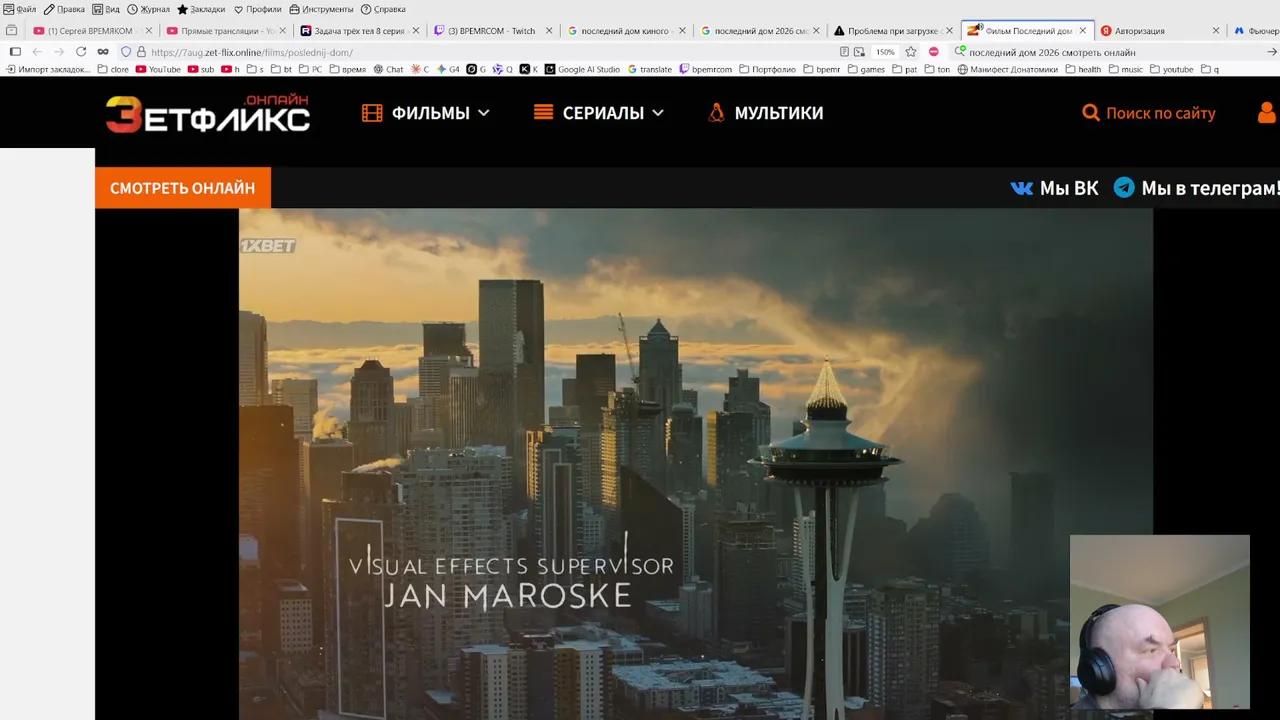
Task: Open the Закладки menu
Action: click(201, 9)
